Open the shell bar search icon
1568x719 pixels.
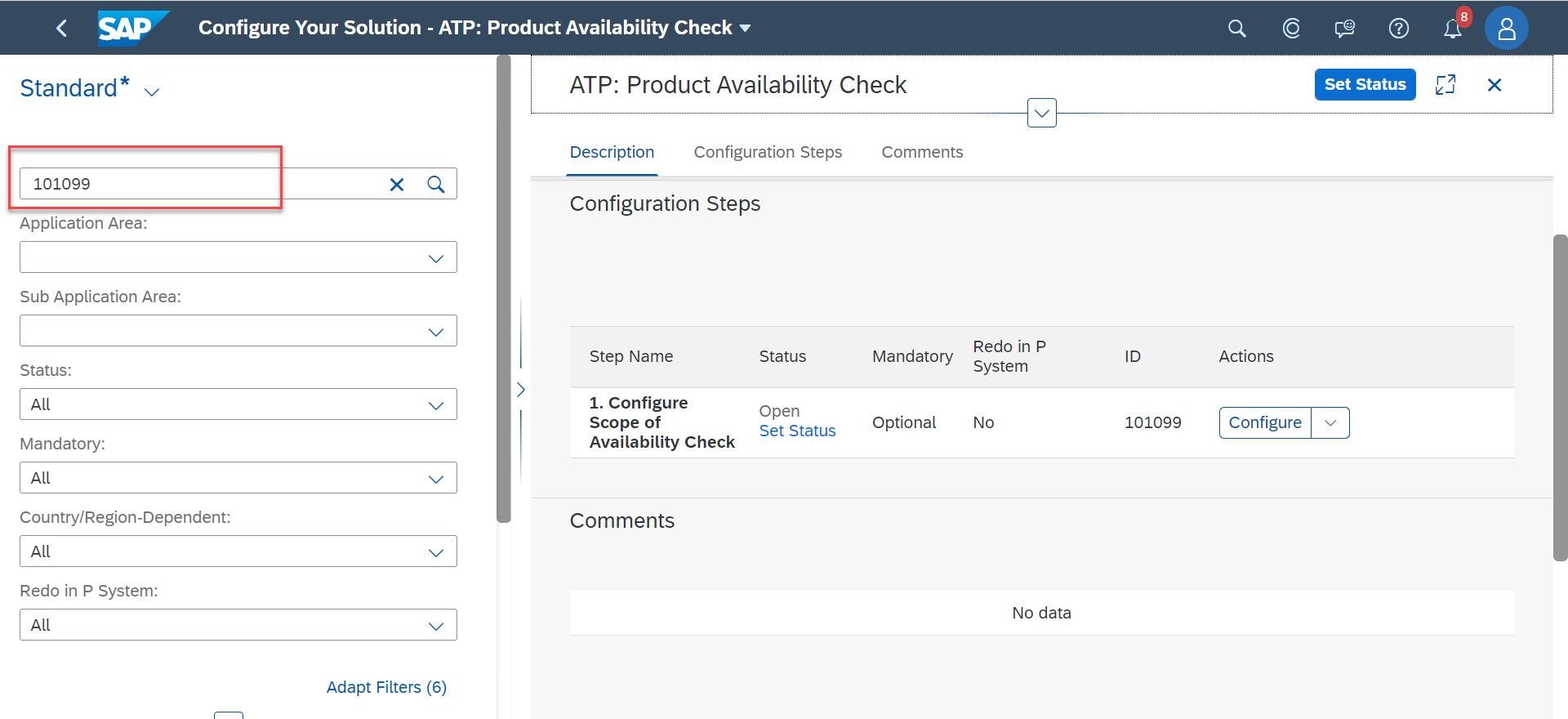[1237, 29]
